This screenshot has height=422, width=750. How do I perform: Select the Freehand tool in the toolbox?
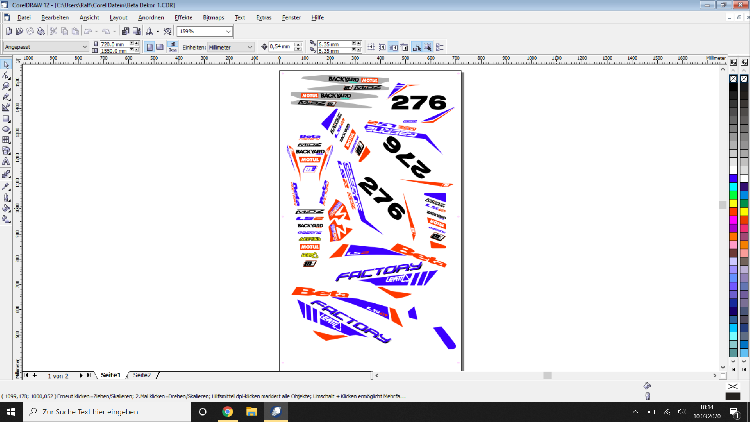click(6, 97)
